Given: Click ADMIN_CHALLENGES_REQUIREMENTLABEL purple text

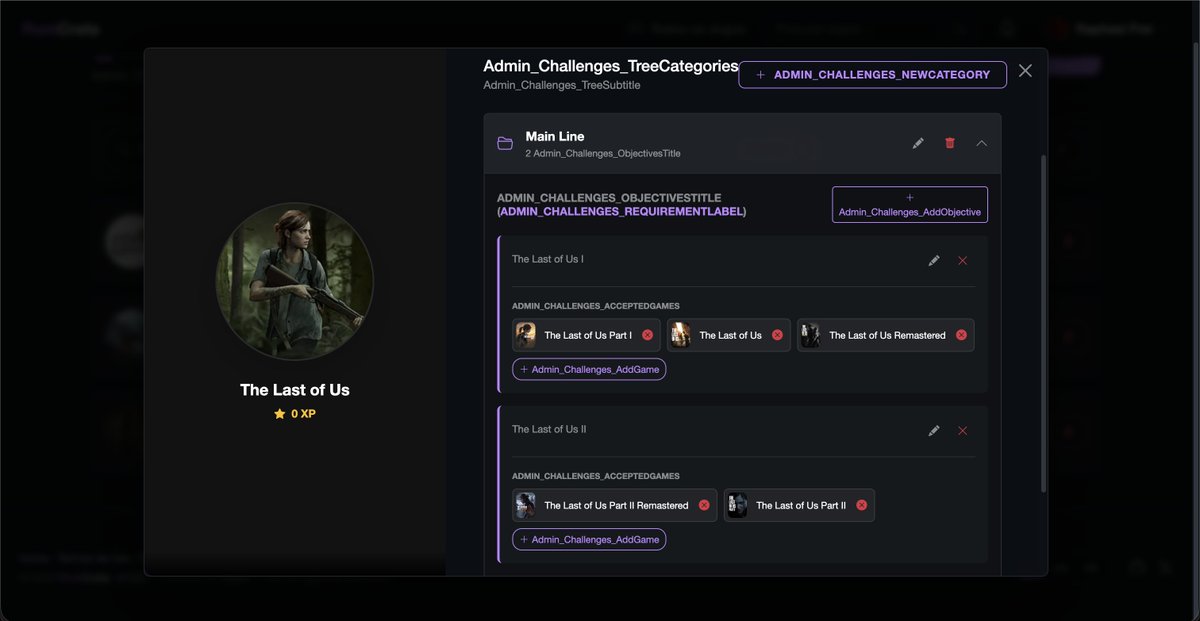Looking at the screenshot, I should coord(623,212).
